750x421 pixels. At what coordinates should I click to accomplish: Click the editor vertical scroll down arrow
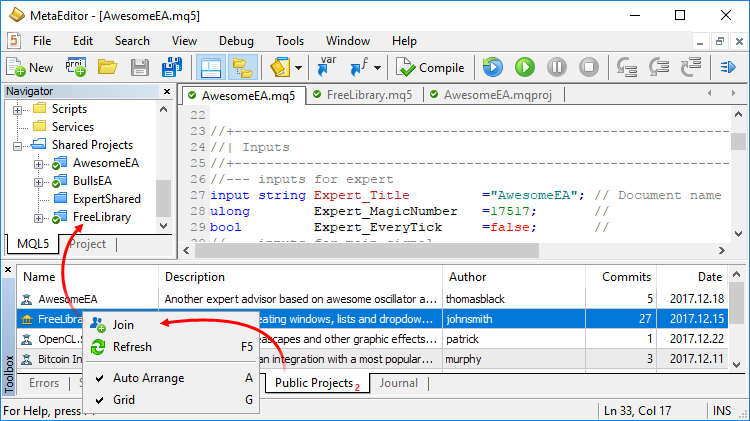point(739,234)
